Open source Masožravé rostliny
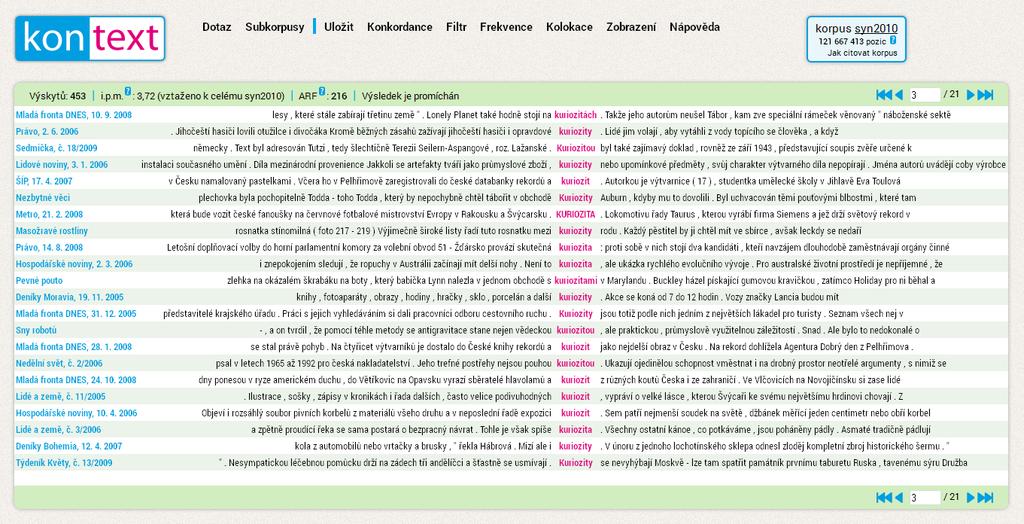Screen dimensions: 1024x524 (x=52, y=231)
